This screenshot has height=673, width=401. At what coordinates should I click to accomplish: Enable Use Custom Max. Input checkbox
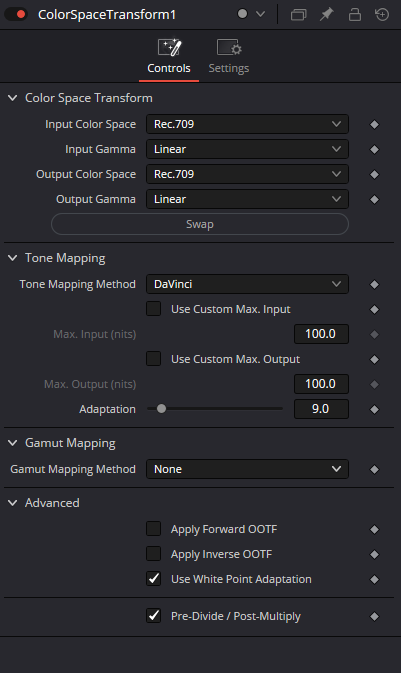(x=154, y=309)
